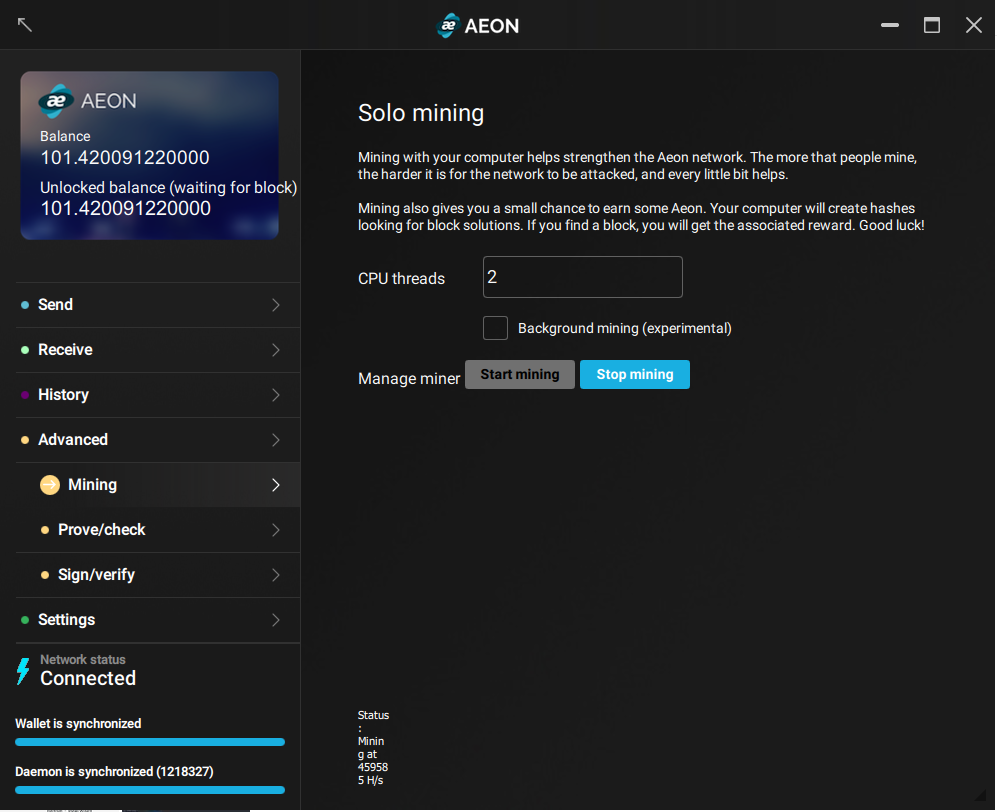Expand the Advanced chevron arrow

pyautogui.click(x=275, y=440)
